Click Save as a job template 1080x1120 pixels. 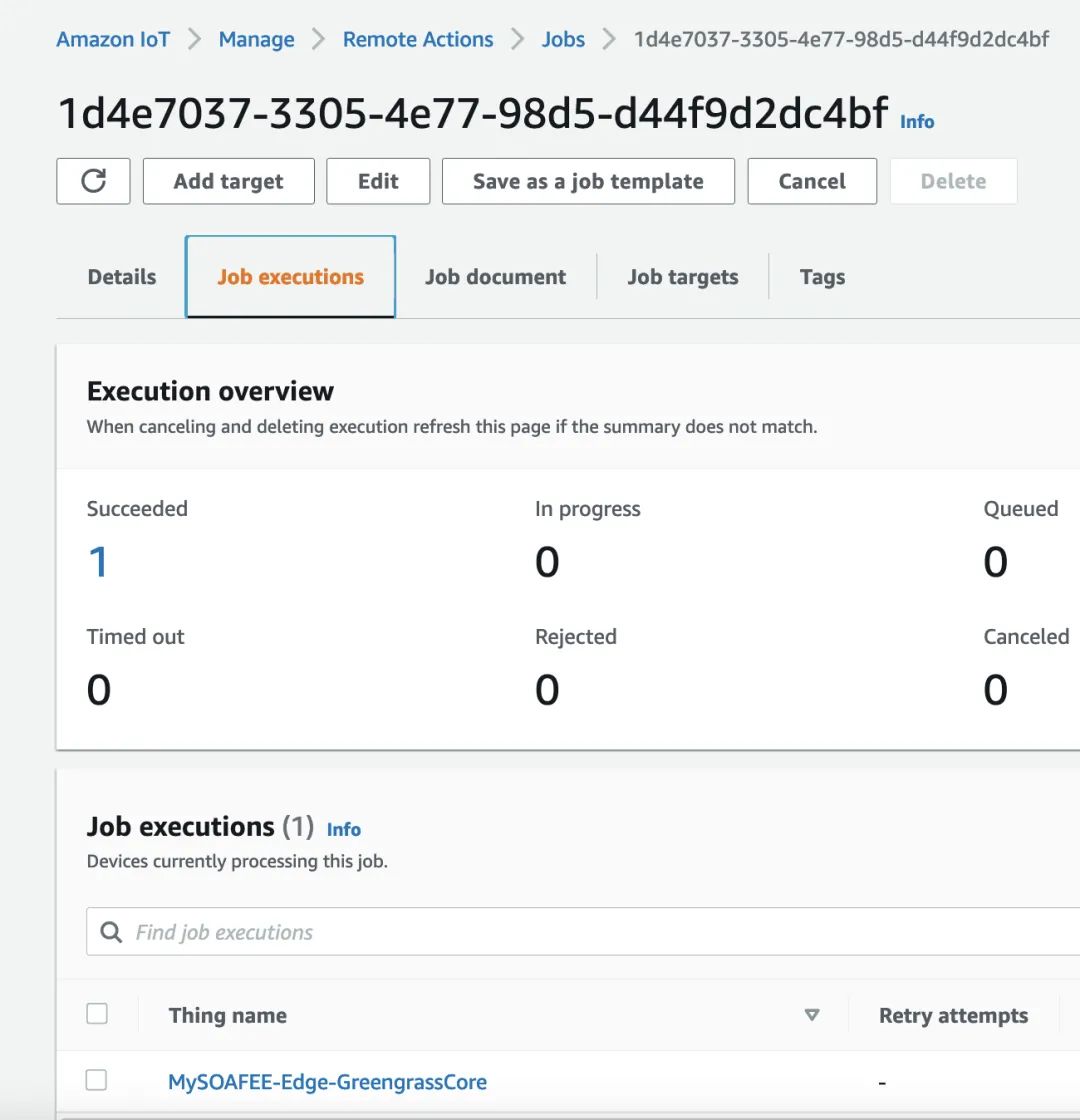(588, 181)
